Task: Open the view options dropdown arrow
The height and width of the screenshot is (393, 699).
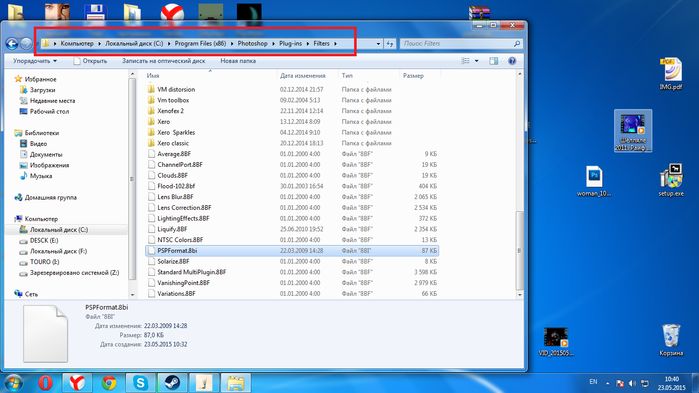Action: click(x=477, y=61)
